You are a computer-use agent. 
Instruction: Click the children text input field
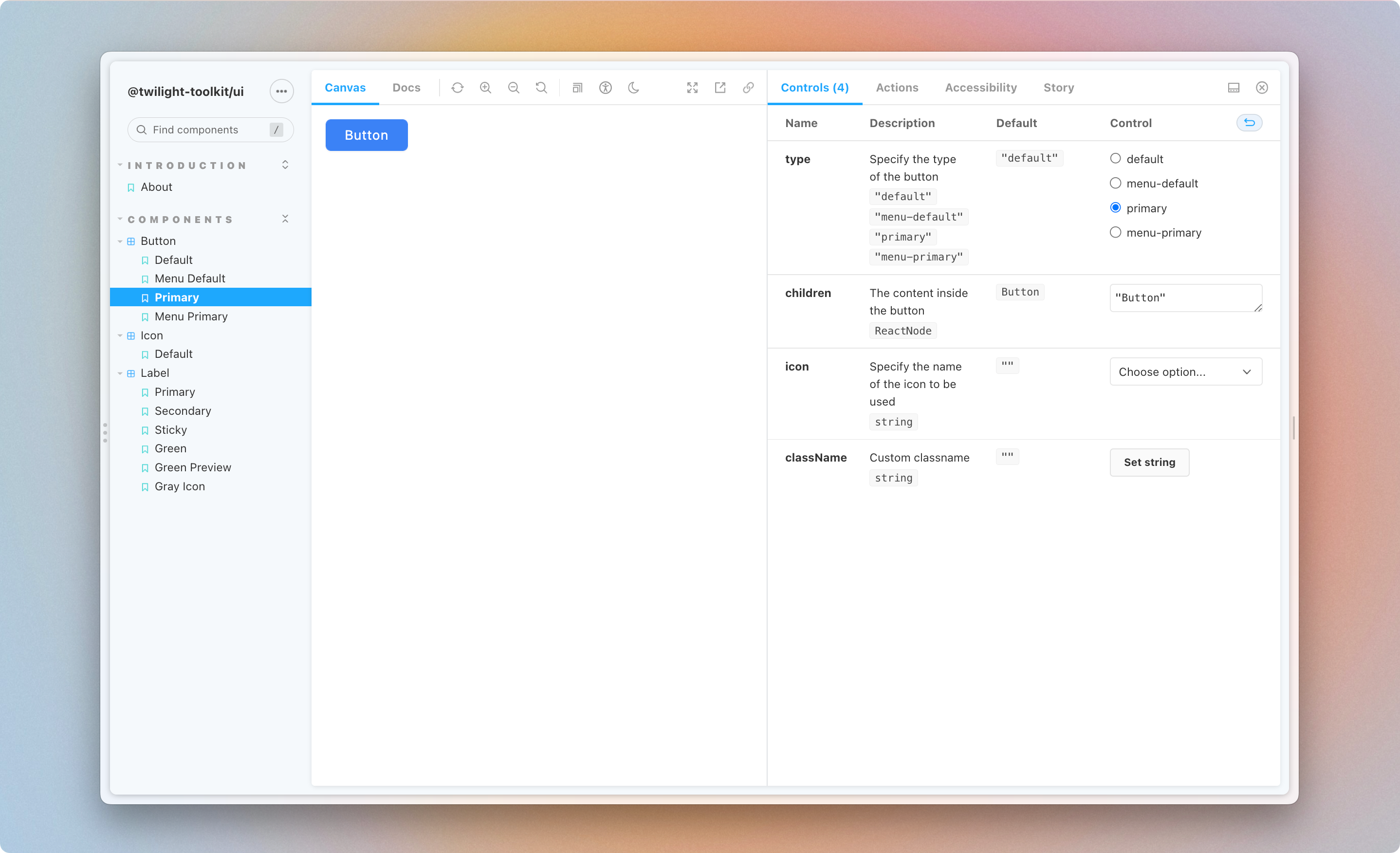[x=1186, y=298]
